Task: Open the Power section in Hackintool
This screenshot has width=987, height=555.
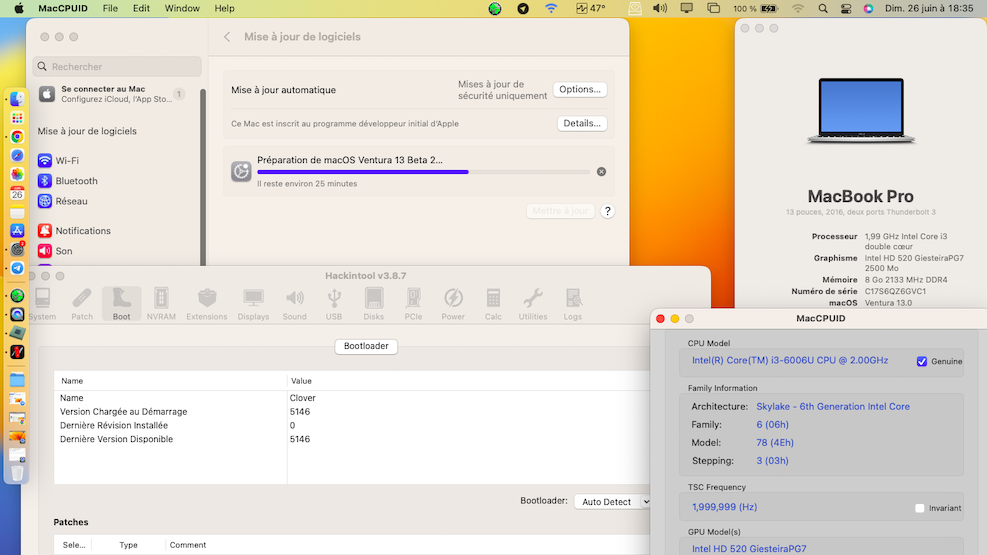Action: tap(453, 305)
